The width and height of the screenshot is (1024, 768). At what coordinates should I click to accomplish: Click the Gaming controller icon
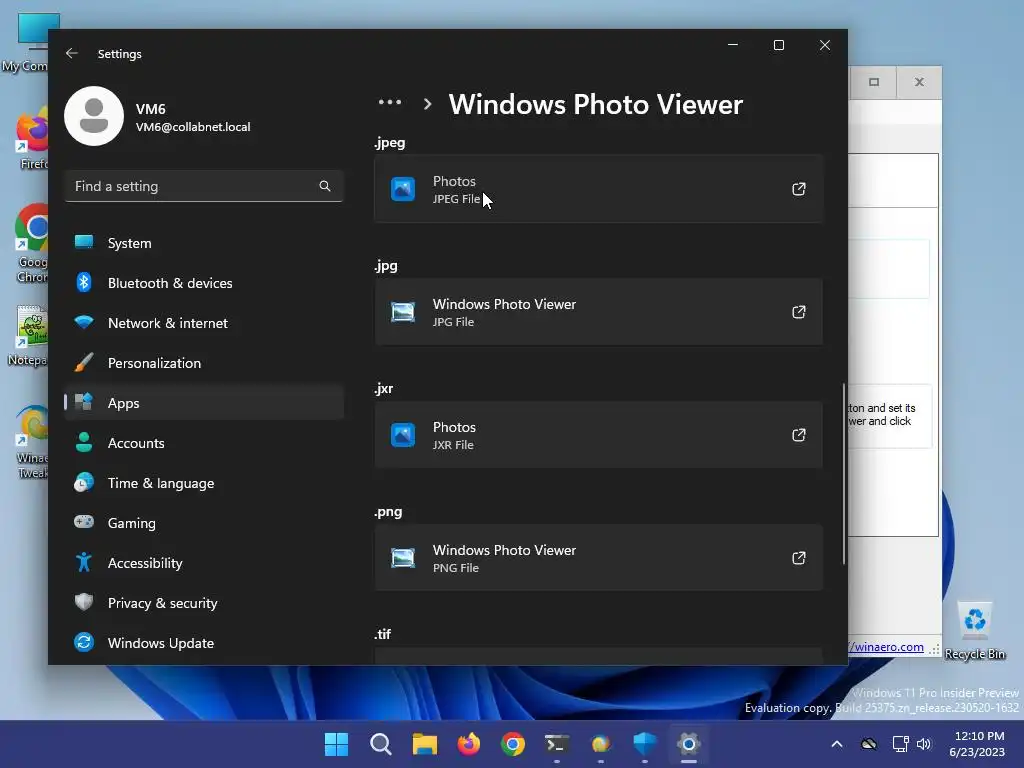[84, 522]
